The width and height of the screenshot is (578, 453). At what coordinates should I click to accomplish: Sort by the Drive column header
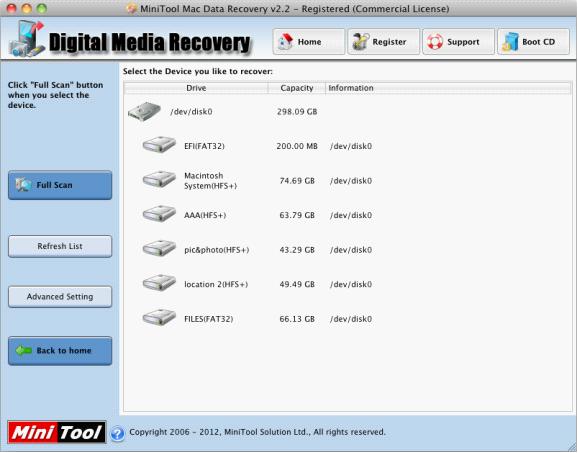[x=196, y=88]
